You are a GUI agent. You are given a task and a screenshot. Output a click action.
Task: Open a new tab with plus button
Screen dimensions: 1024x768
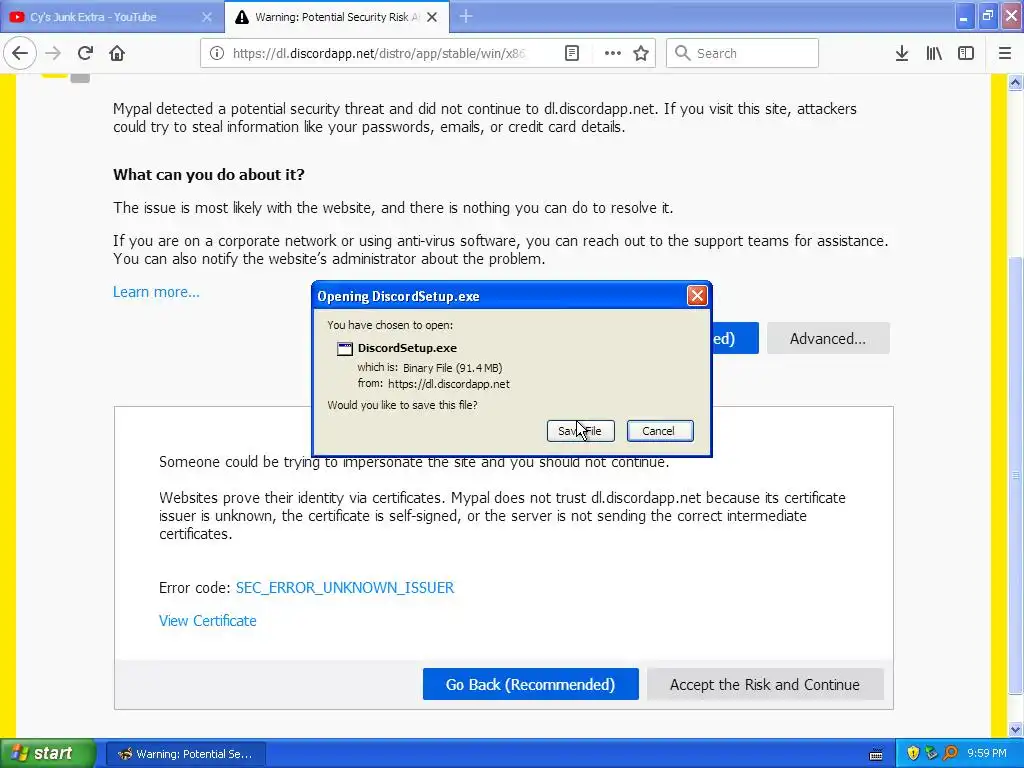pyautogui.click(x=466, y=16)
